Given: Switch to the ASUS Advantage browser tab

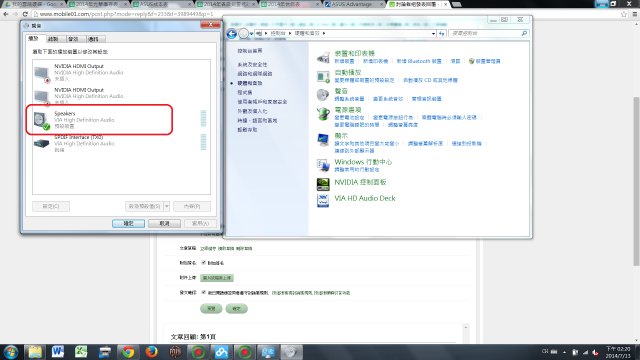Looking at the screenshot, I should click(354, 4).
